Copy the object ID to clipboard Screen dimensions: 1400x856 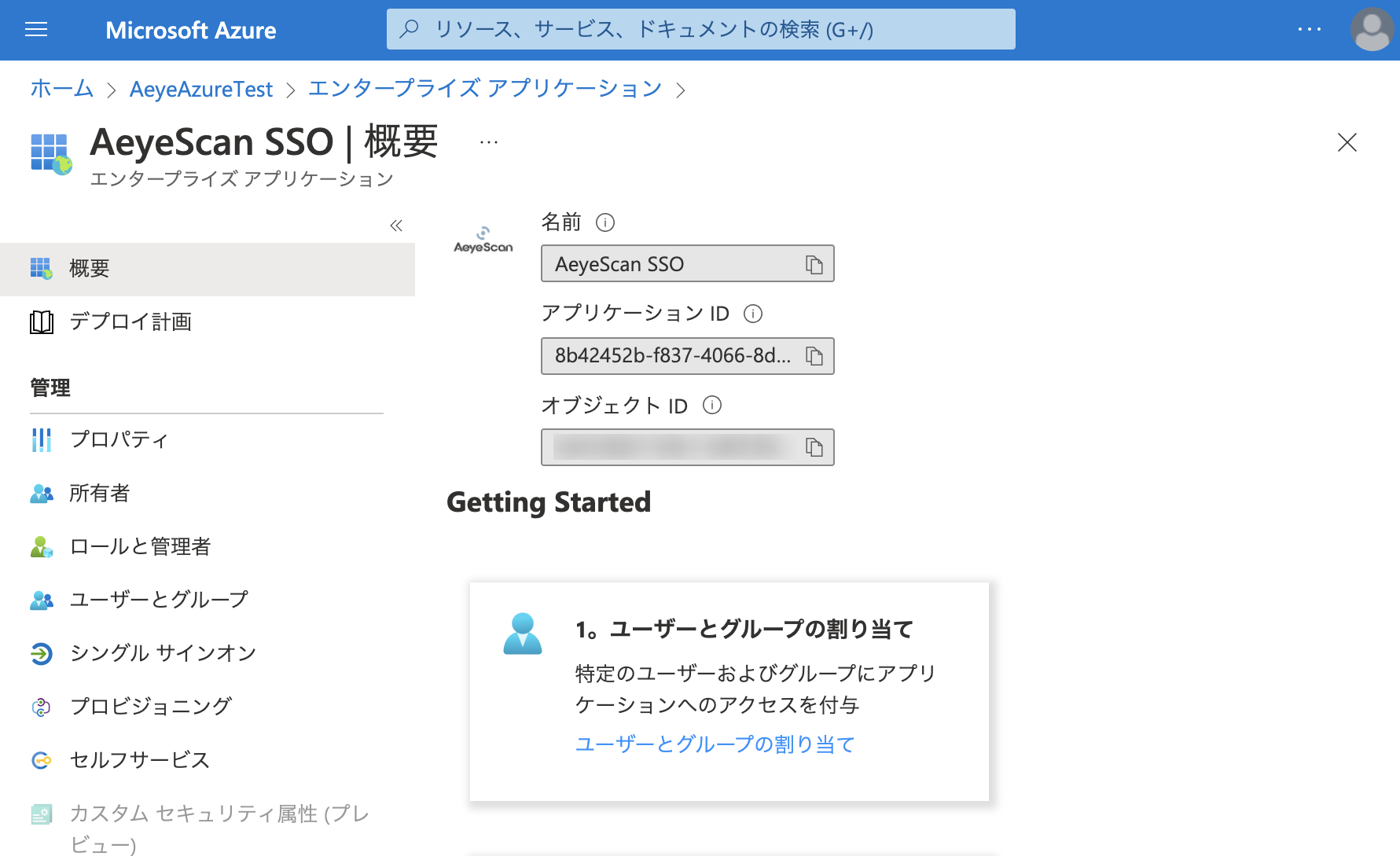point(814,447)
